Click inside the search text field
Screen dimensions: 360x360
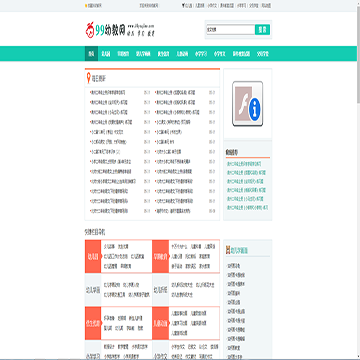231,30
